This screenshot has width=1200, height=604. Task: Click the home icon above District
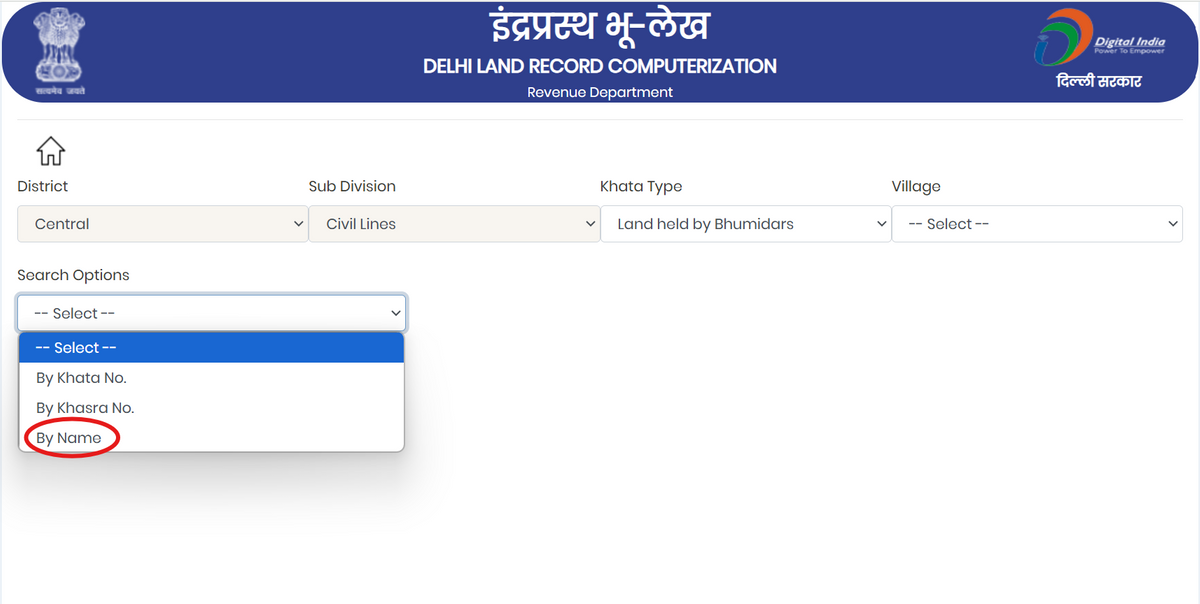click(50, 150)
